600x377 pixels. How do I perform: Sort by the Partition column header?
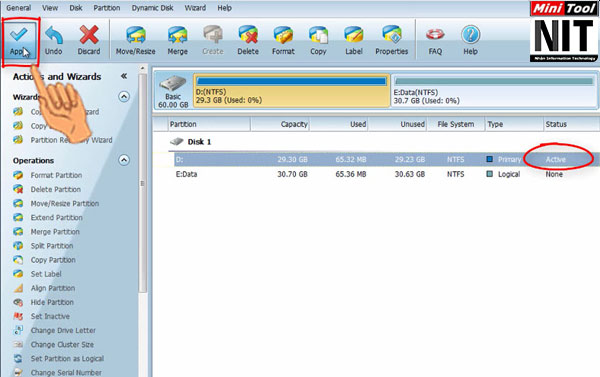point(209,124)
